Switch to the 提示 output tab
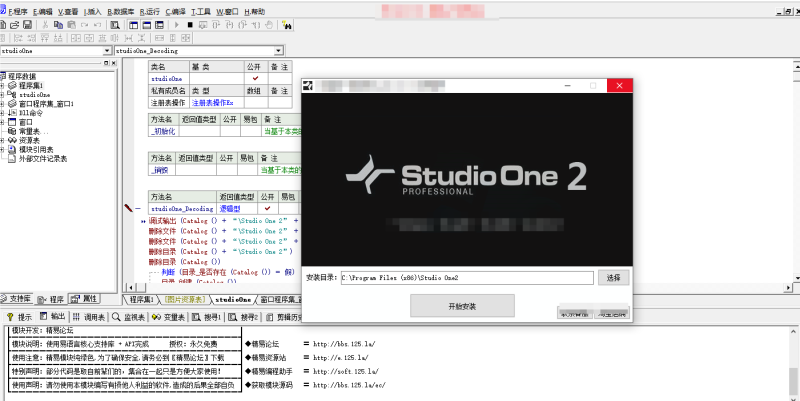The image size is (800, 401). pos(19,317)
